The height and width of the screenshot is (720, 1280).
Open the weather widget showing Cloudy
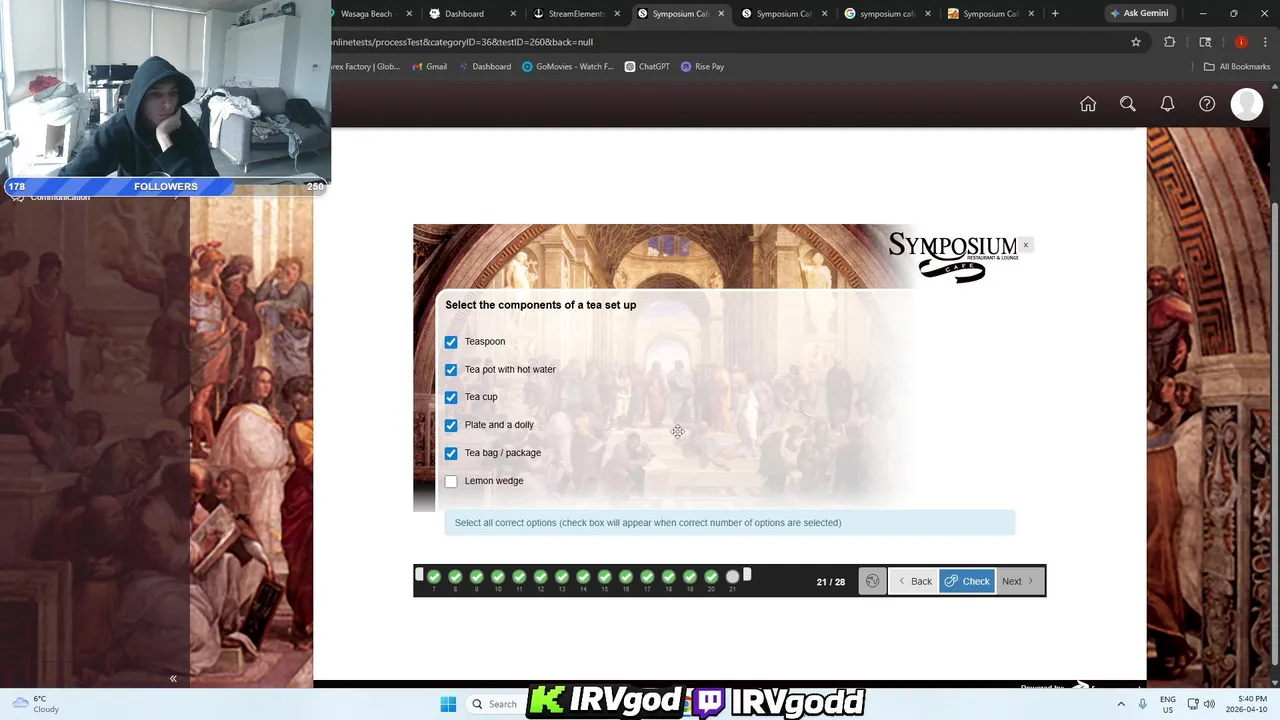tap(38, 704)
